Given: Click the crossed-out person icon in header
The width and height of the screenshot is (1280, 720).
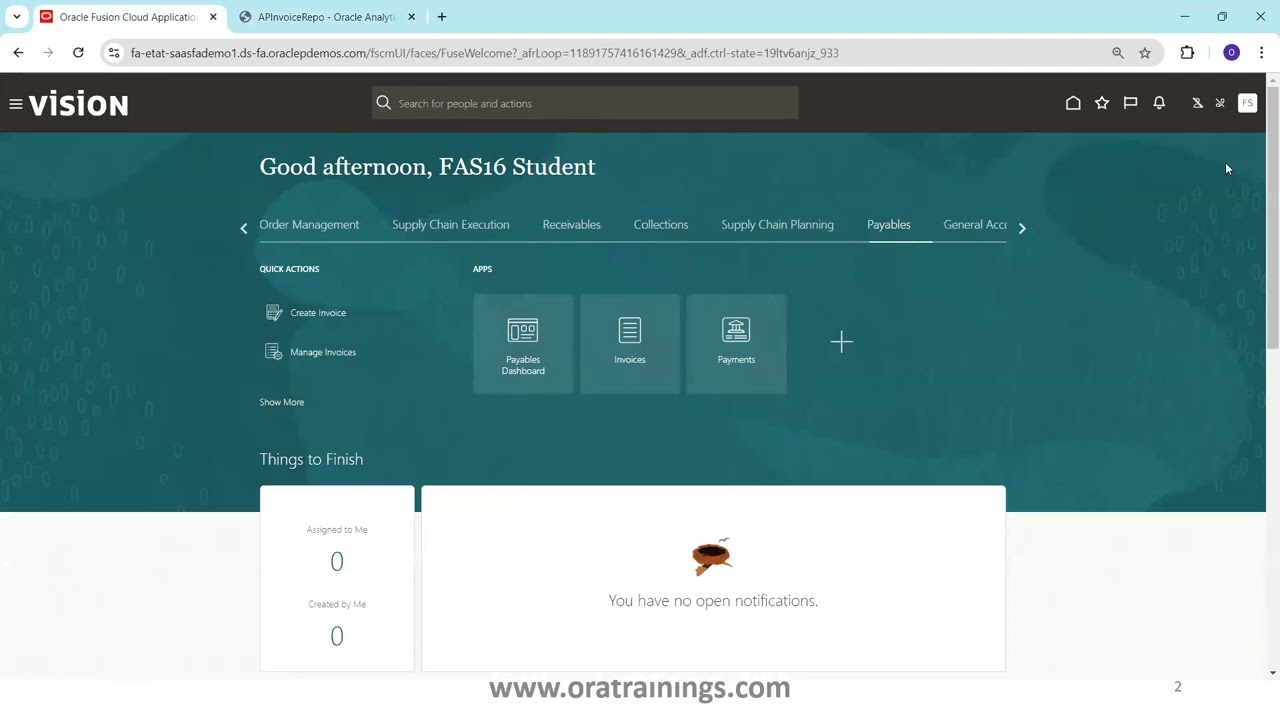Looking at the screenshot, I should (x=1197, y=103).
